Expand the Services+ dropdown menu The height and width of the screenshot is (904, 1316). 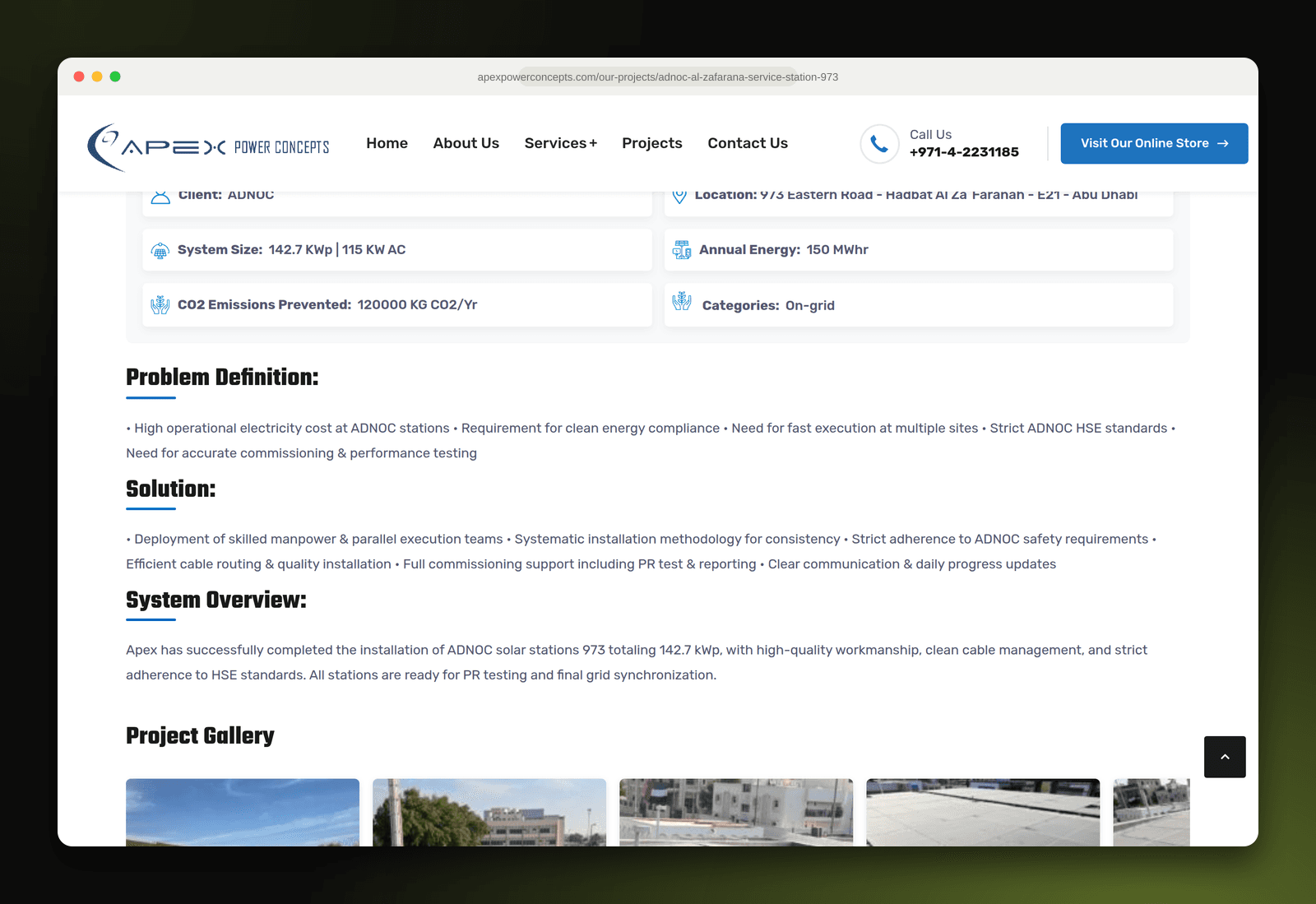(x=561, y=143)
